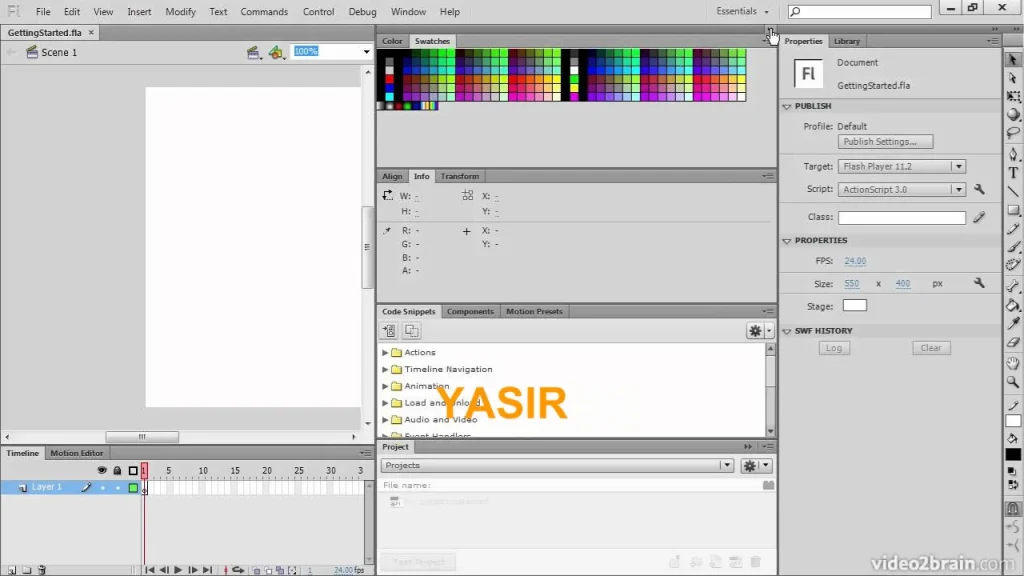1024x576 pixels.
Task: Select the Bone tool
Action: tap(1013, 286)
